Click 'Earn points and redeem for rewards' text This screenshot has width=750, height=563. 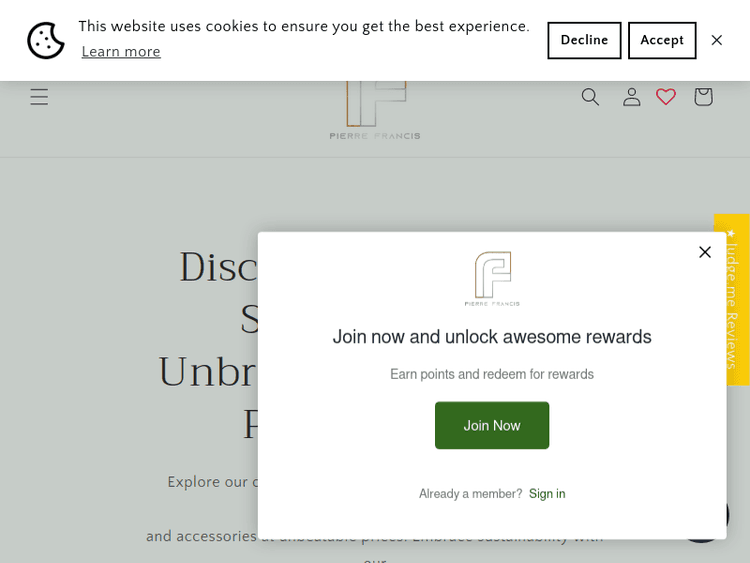[x=492, y=374]
